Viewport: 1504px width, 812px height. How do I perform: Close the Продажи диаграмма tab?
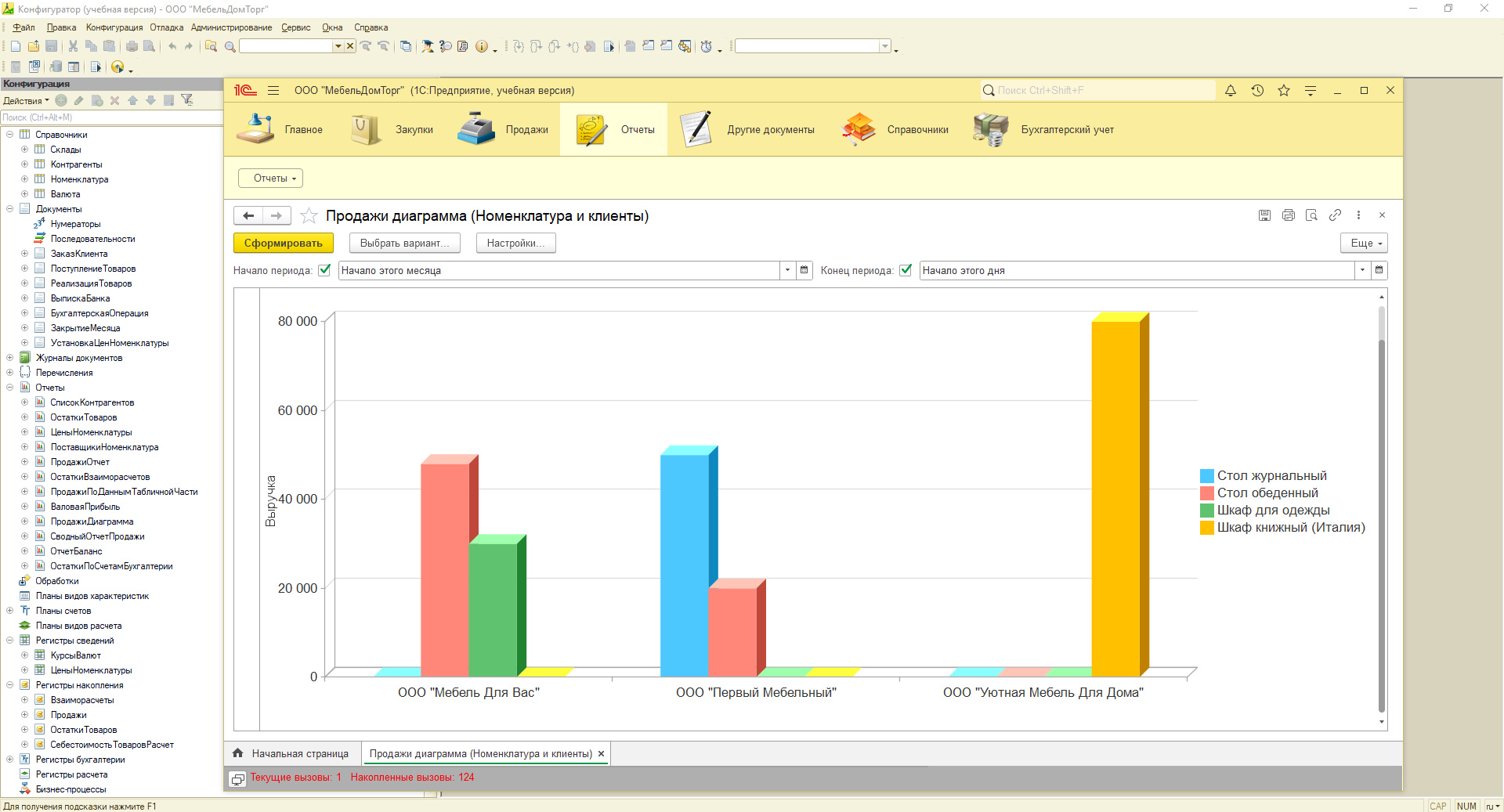click(602, 754)
